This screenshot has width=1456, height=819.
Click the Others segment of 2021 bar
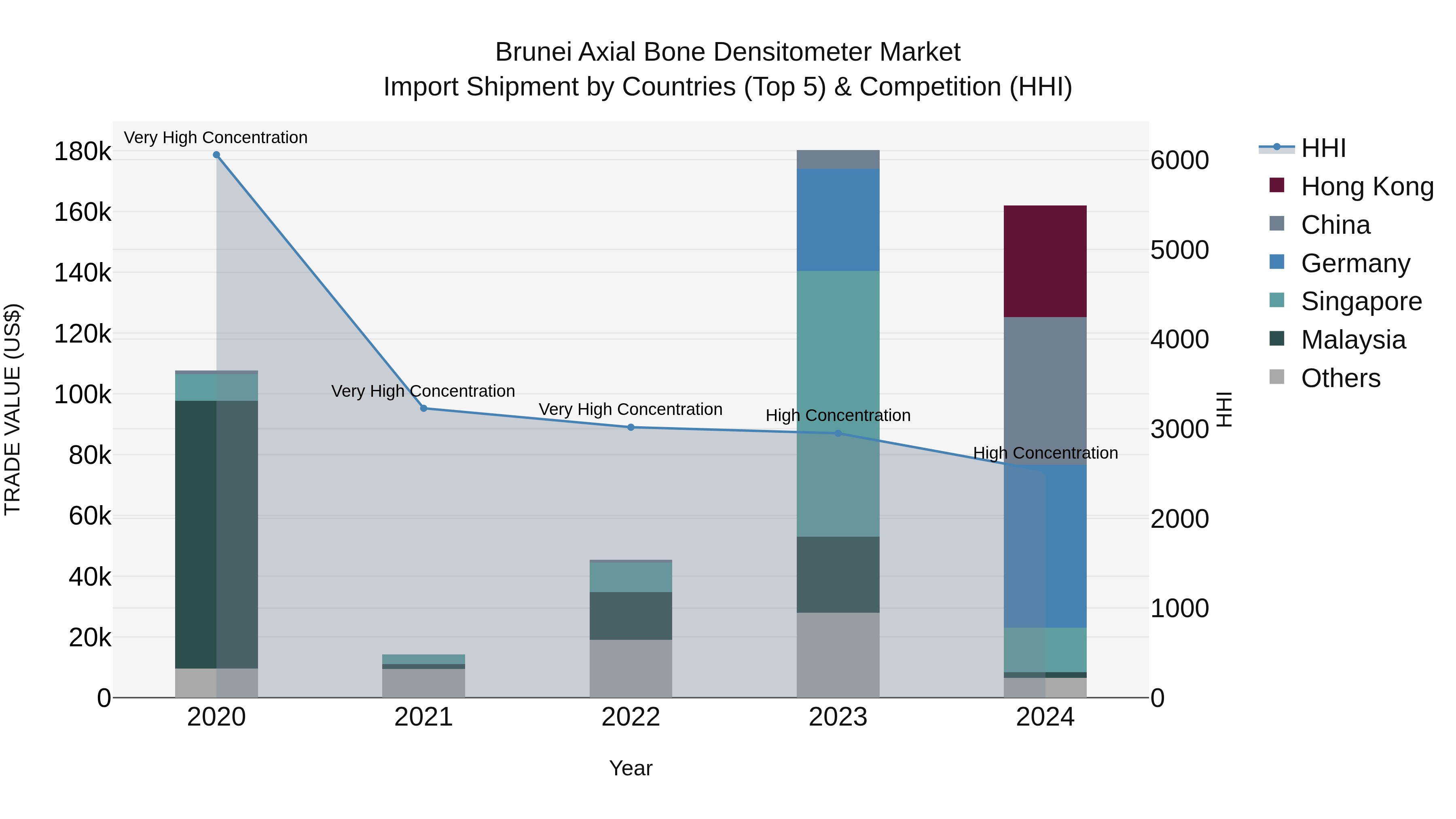(x=423, y=684)
